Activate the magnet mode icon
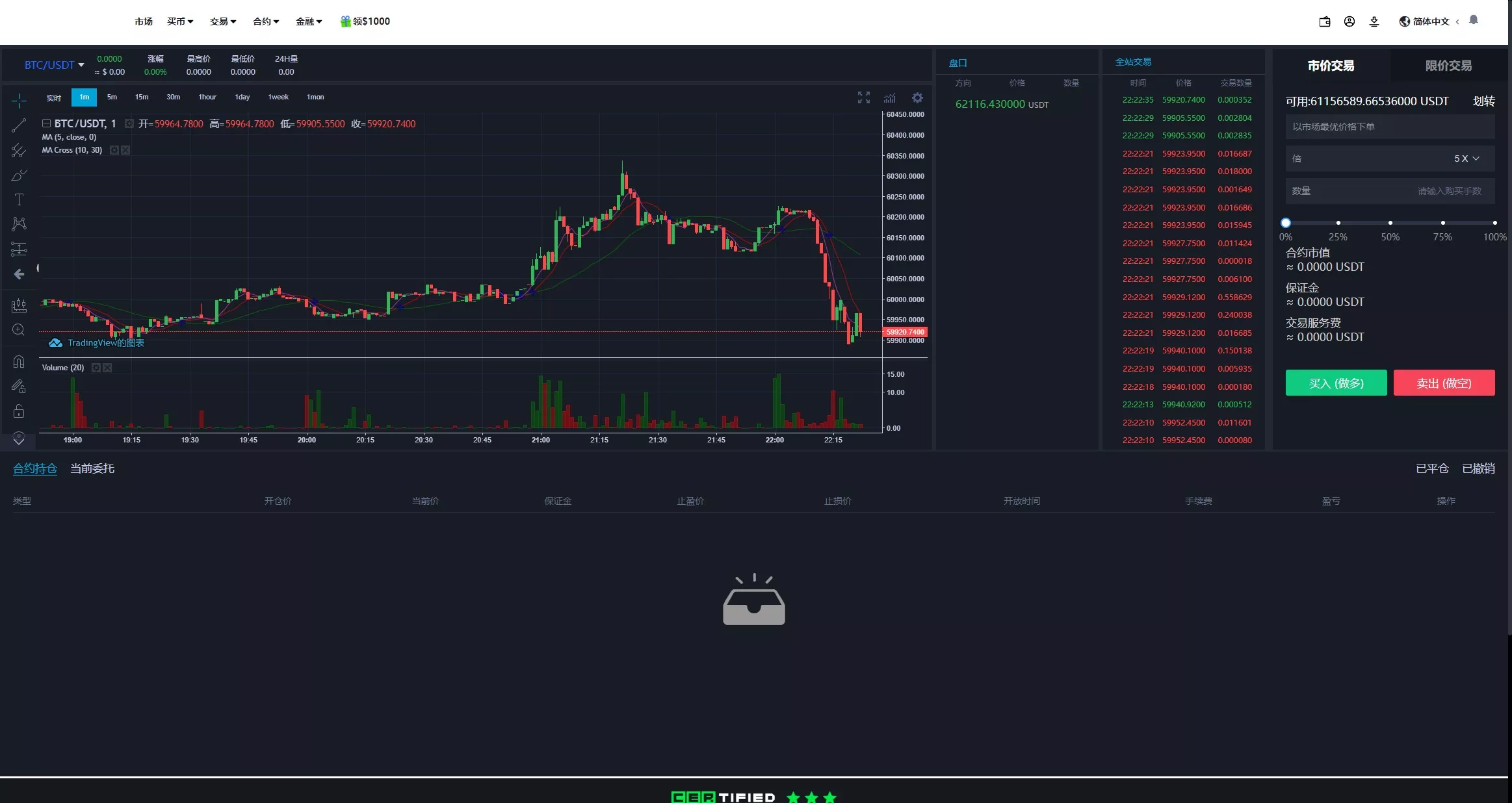1512x803 pixels. coord(19,362)
